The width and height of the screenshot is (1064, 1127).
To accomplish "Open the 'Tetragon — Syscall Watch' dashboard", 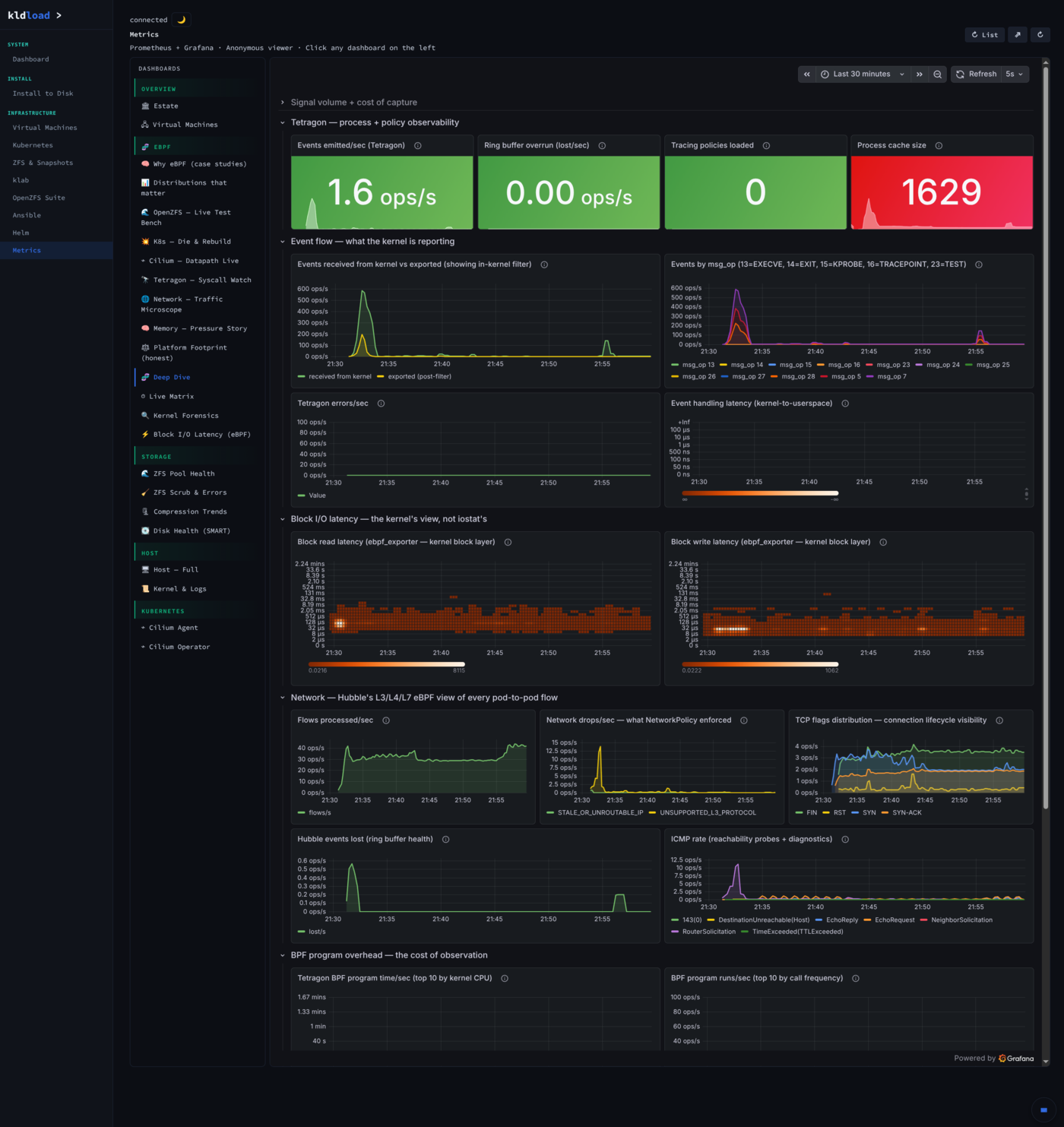I will click(196, 280).
